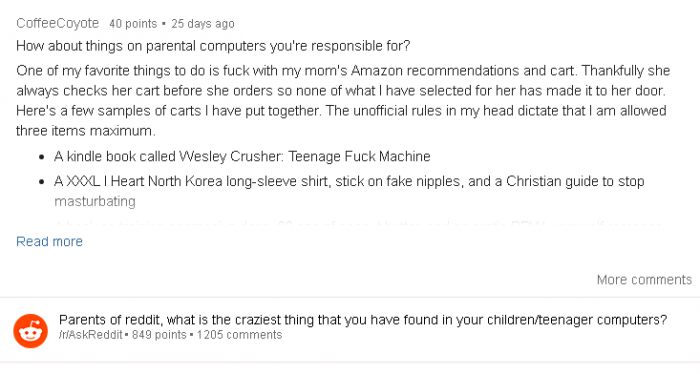Open CoffeeCoyote's user profile
The width and height of the screenshot is (700, 374).
(x=58, y=23)
